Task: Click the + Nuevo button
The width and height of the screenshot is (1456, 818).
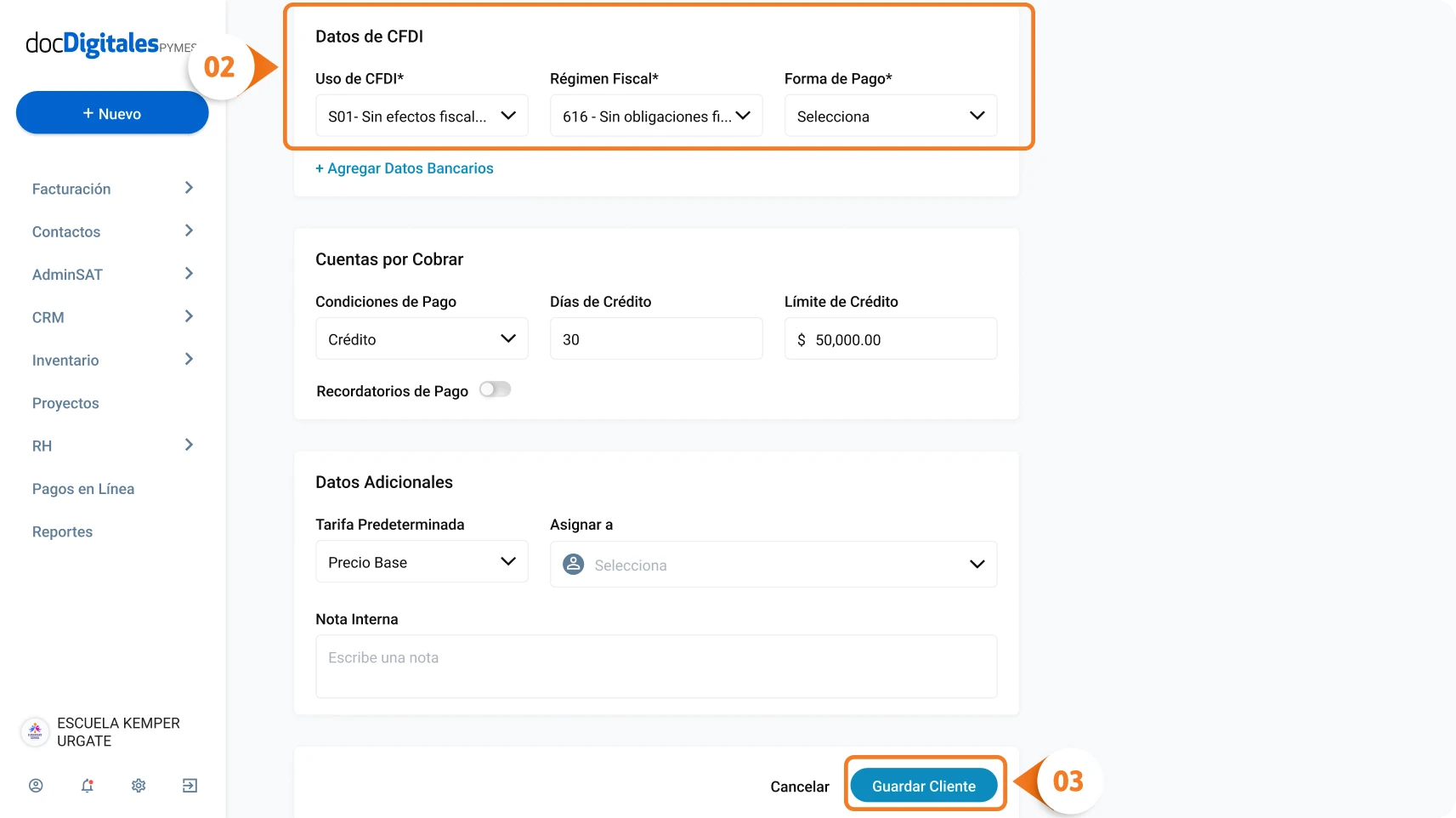Action: click(112, 113)
